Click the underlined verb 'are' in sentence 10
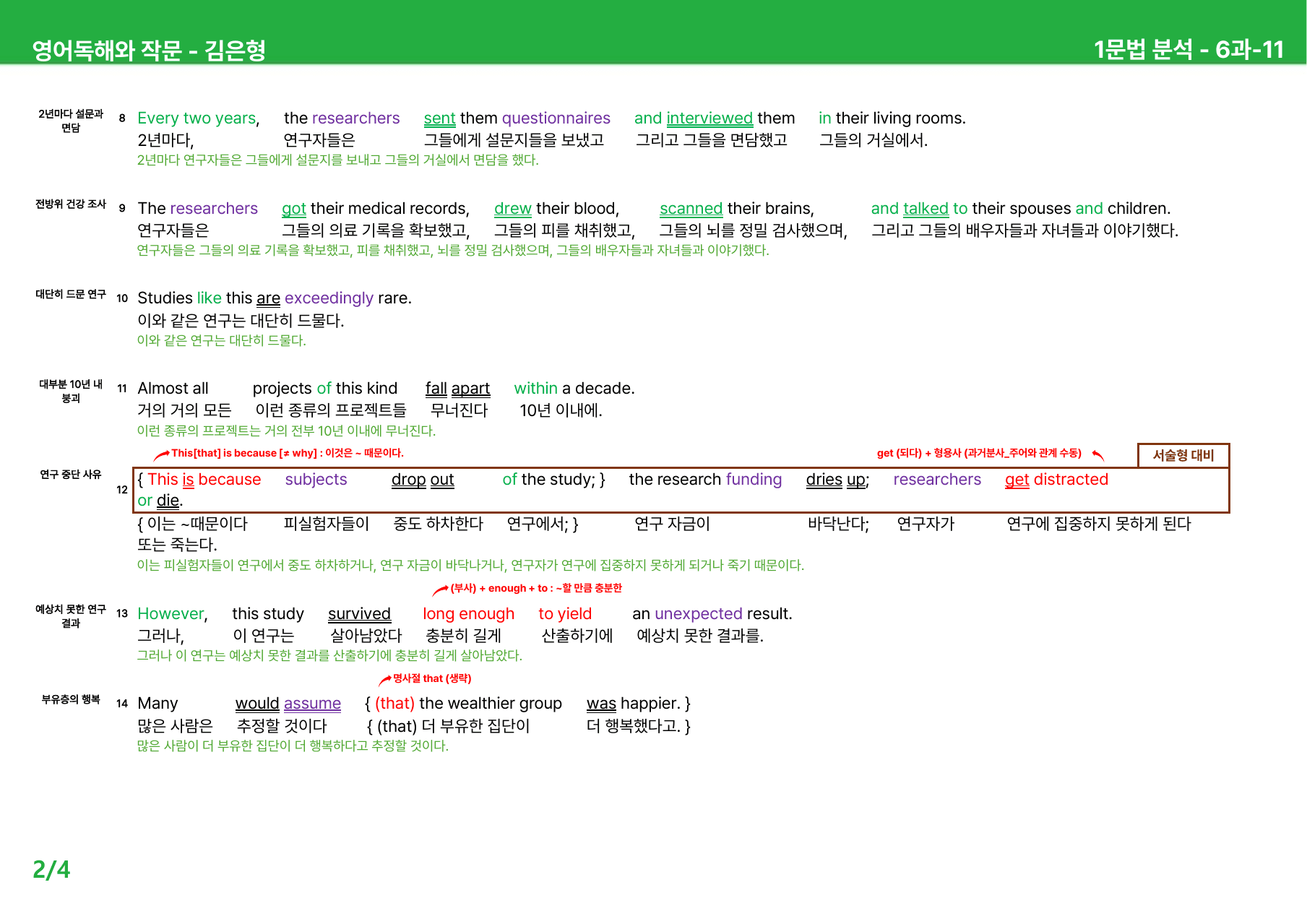The width and height of the screenshot is (1307, 924). pos(268,298)
